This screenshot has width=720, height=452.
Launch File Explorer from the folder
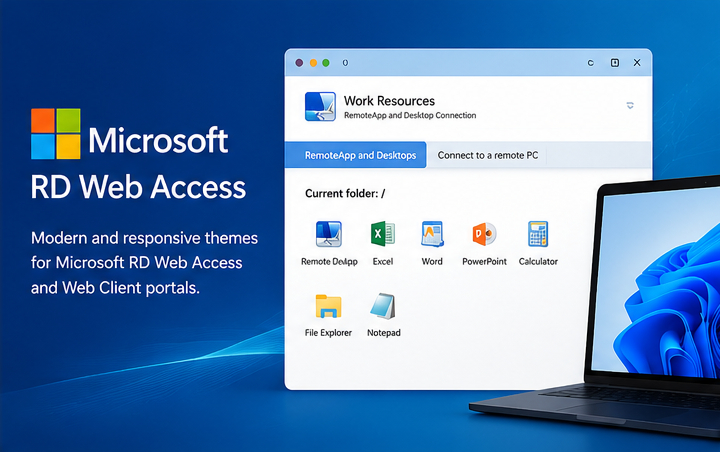[x=328, y=306]
